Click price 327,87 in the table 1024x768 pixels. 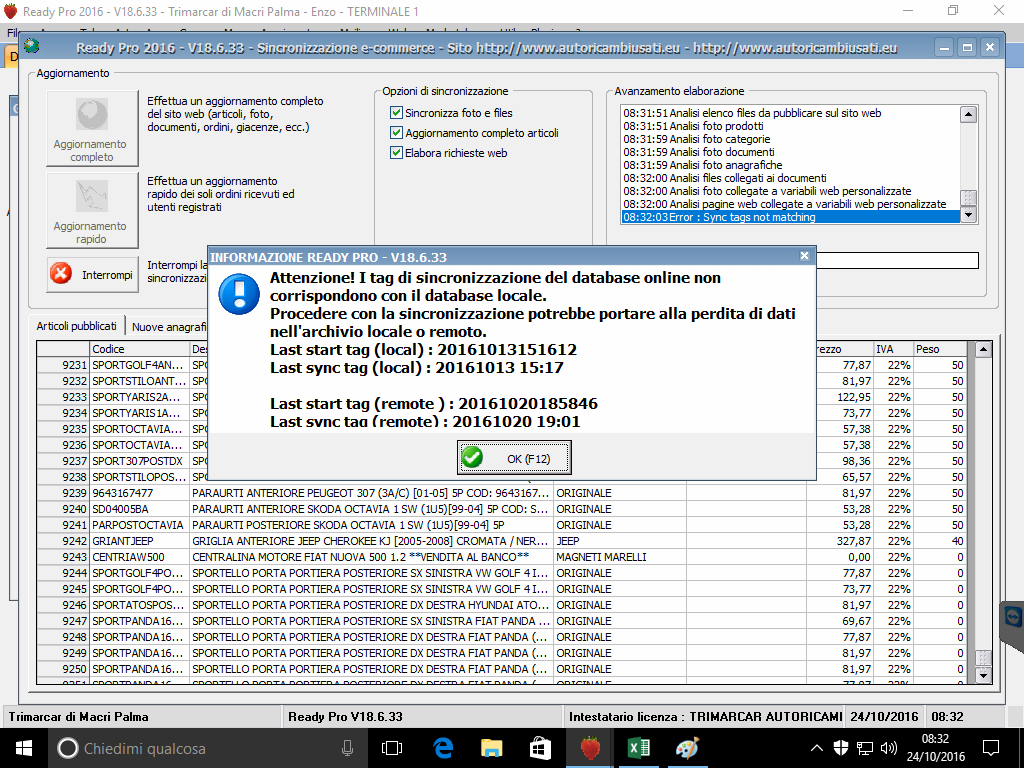840,541
